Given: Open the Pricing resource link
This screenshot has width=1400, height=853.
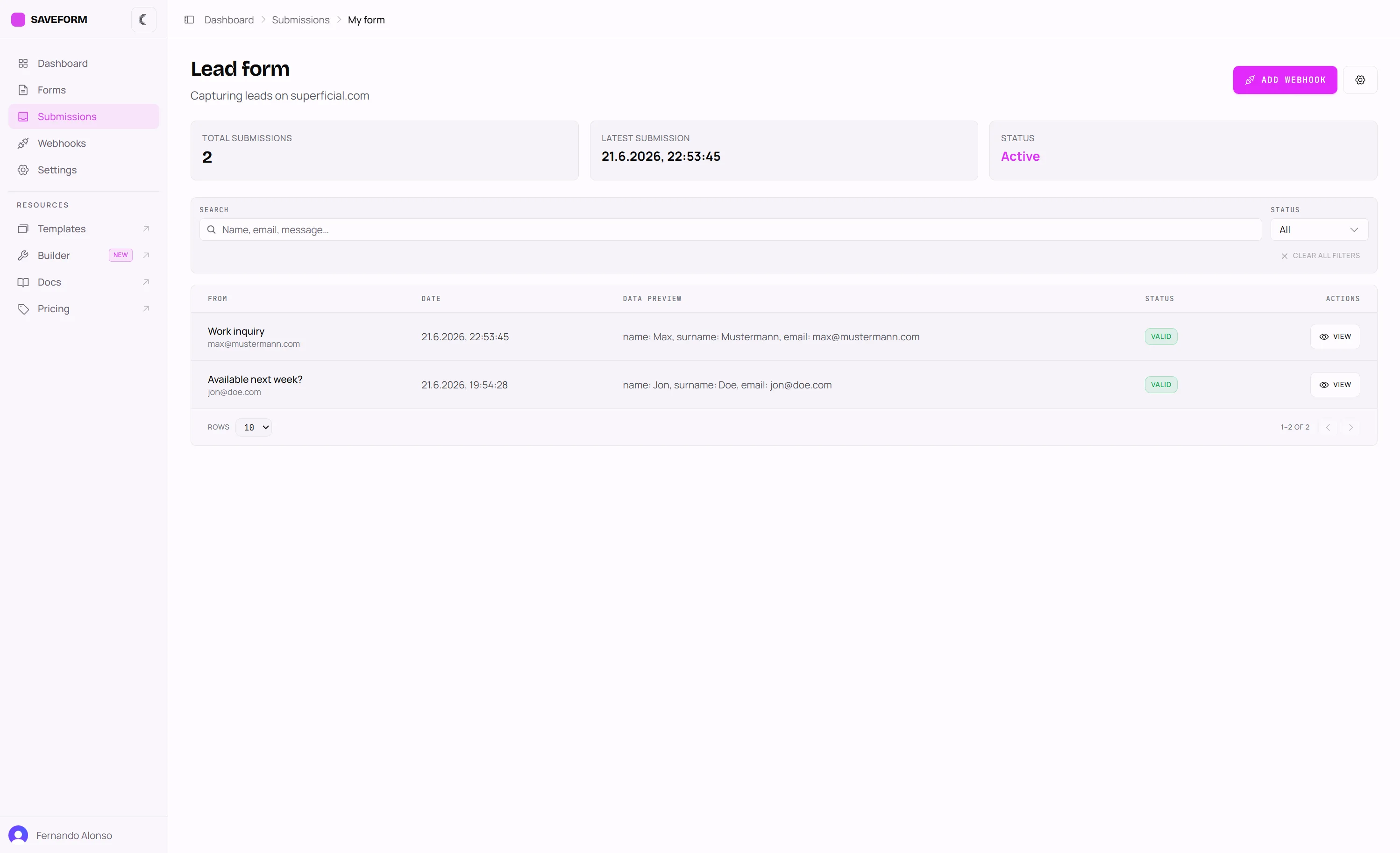Looking at the screenshot, I should pos(84,309).
